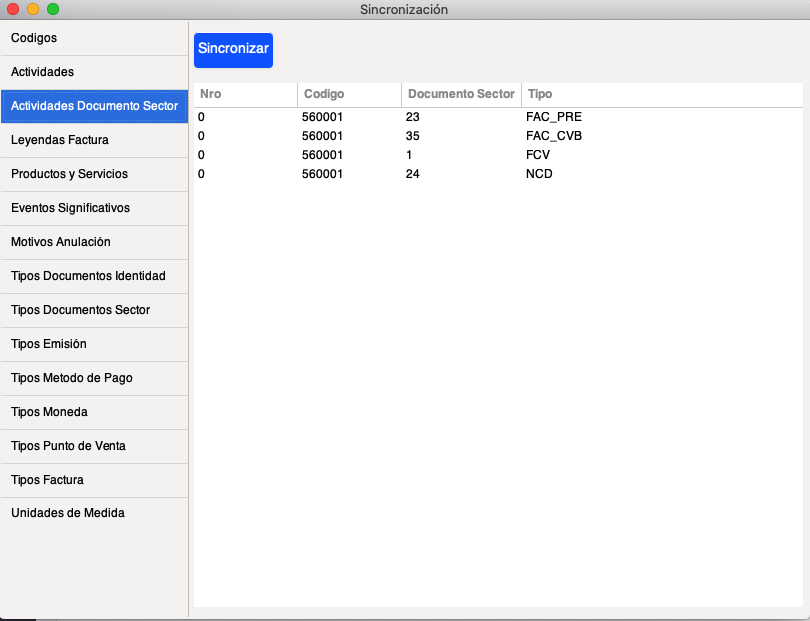Open Leyendas Factura list
Image resolution: width=810 pixels, height=621 pixels.
[94, 140]
